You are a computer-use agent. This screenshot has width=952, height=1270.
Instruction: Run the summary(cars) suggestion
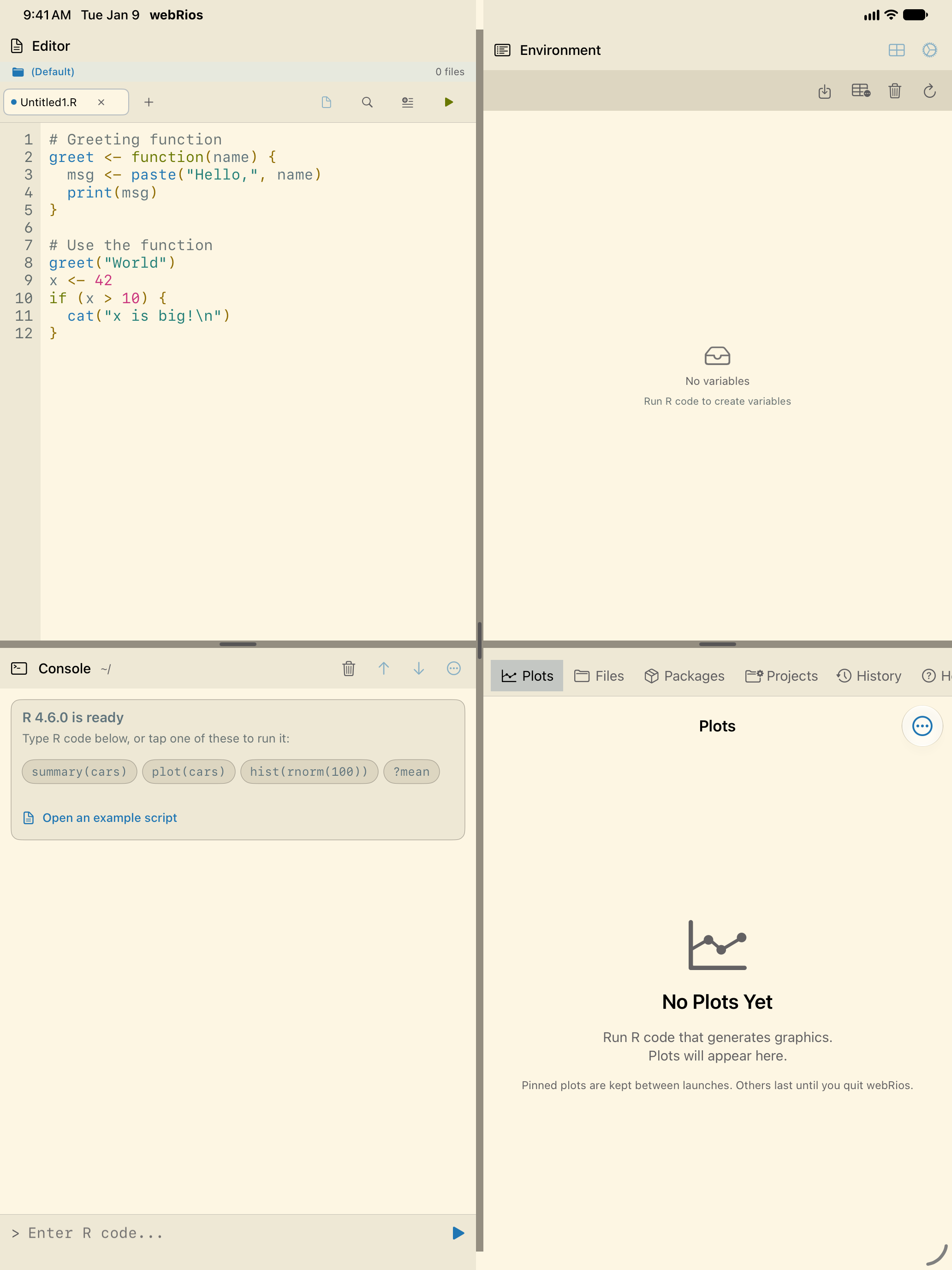point(79,772)
